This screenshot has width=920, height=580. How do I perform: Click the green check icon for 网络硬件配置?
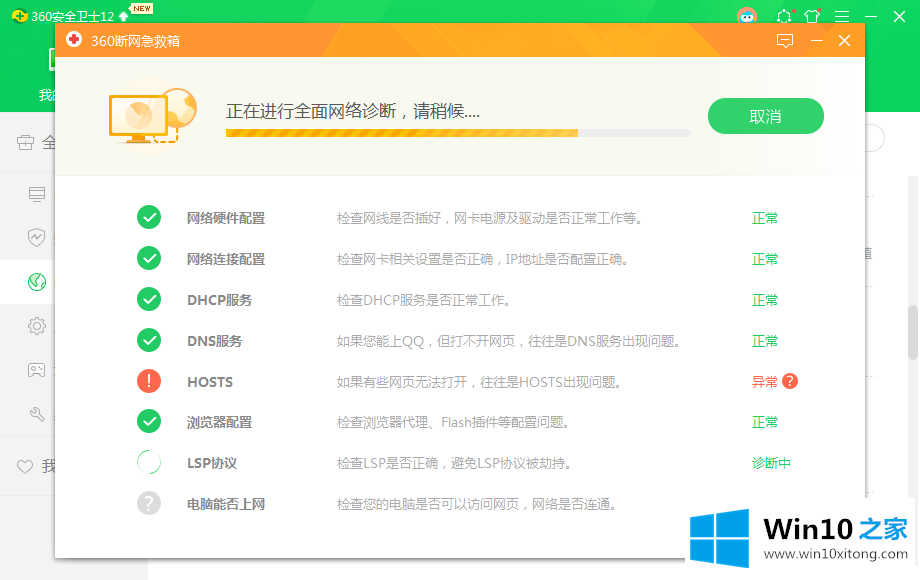coord(149,218)
